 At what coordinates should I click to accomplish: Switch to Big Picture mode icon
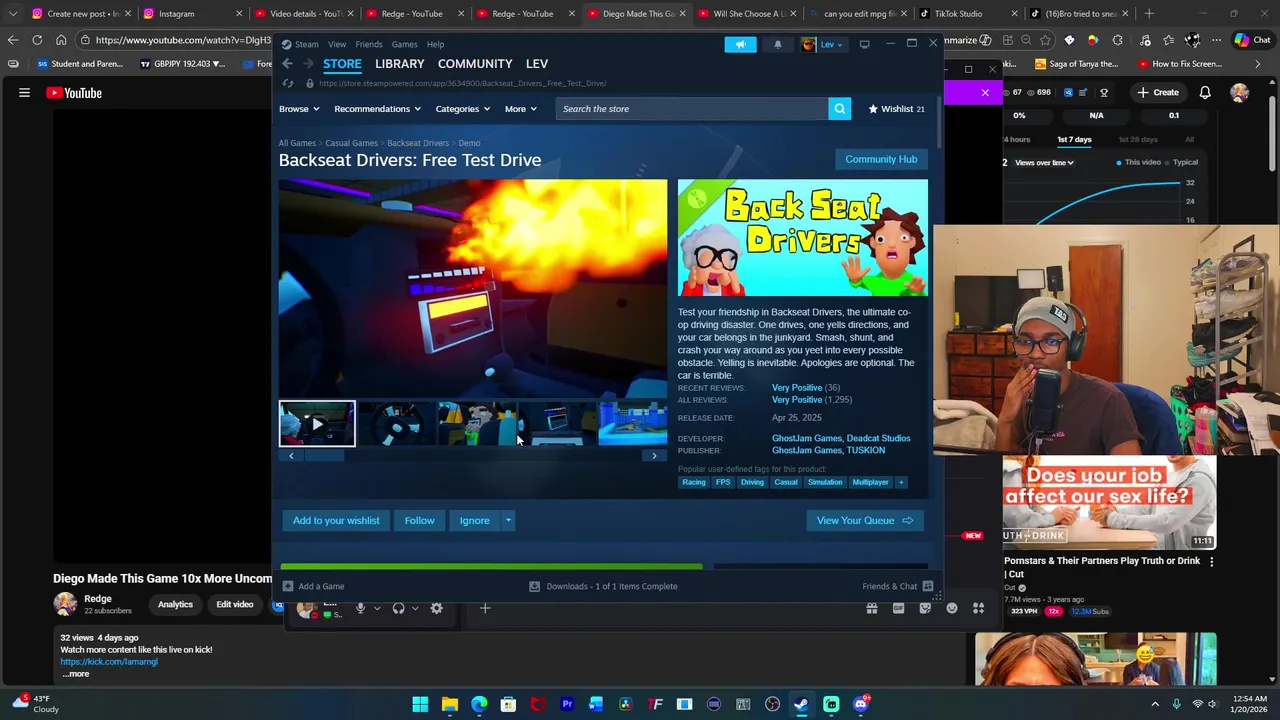(864, 44)
